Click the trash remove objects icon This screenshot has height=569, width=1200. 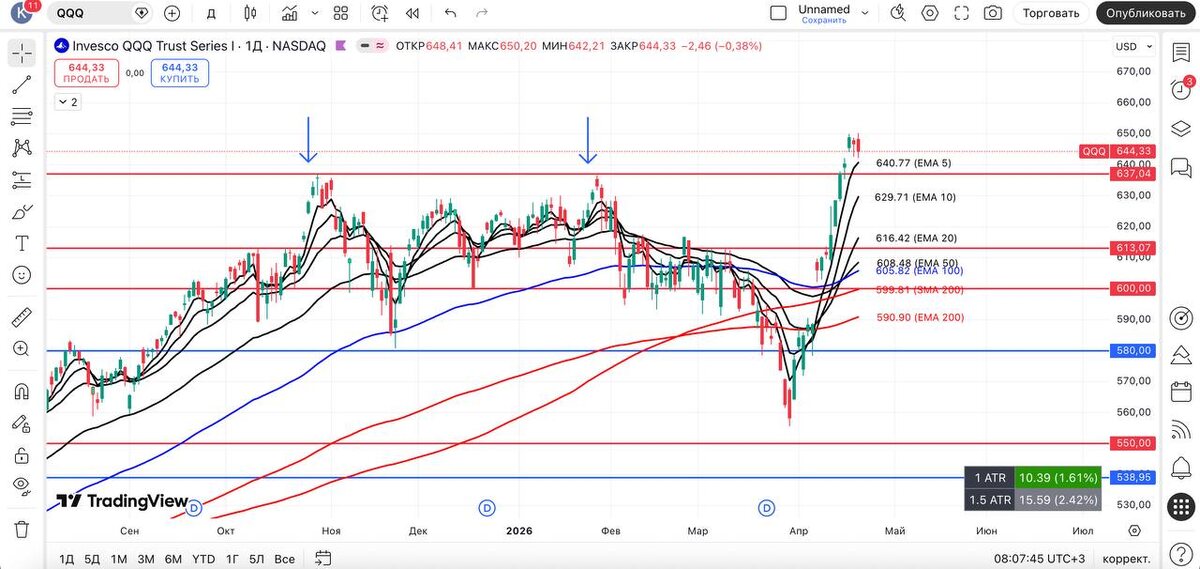pyautogui.click(x=21, y=529)
